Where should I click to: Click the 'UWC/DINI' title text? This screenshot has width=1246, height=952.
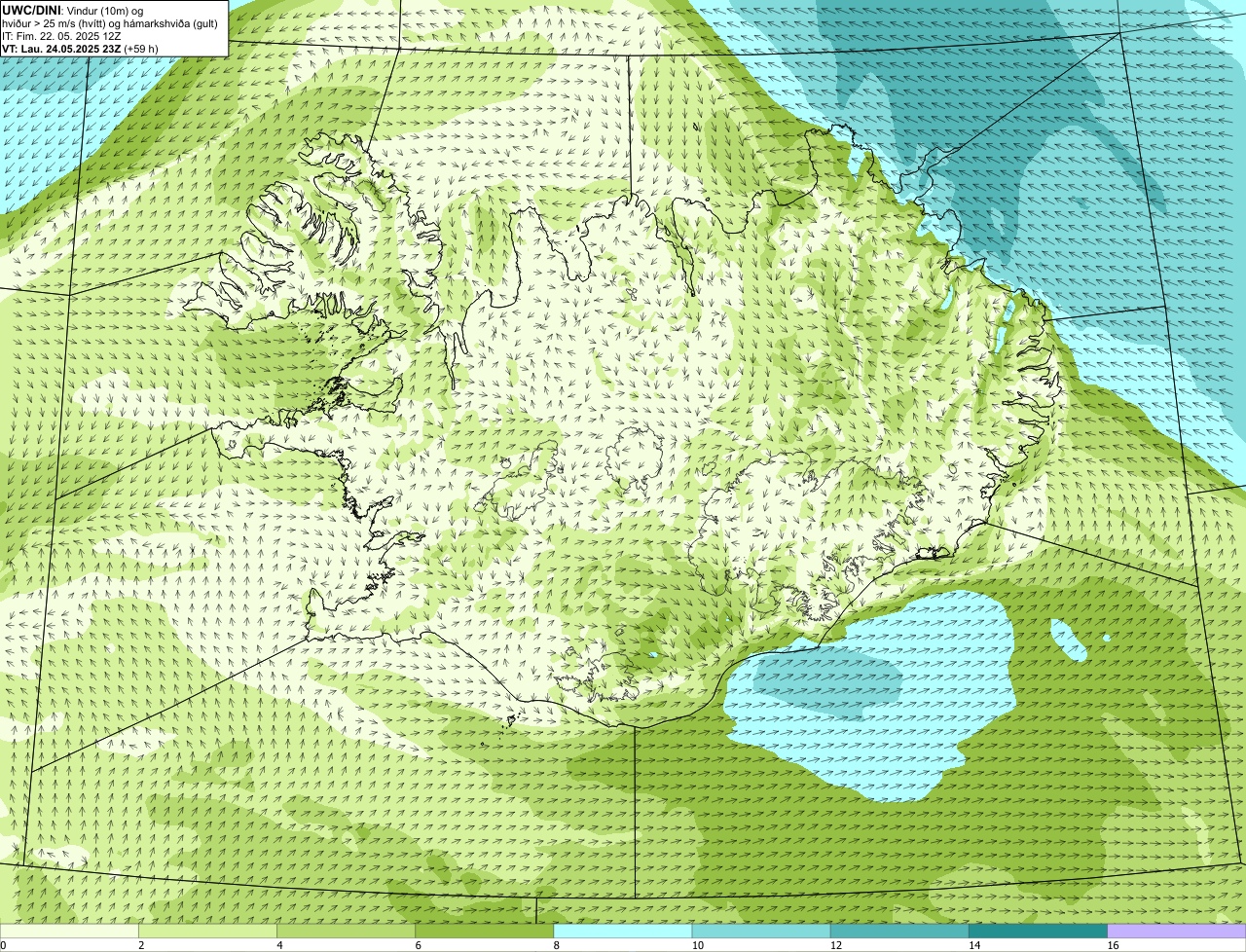pos(29,10)
